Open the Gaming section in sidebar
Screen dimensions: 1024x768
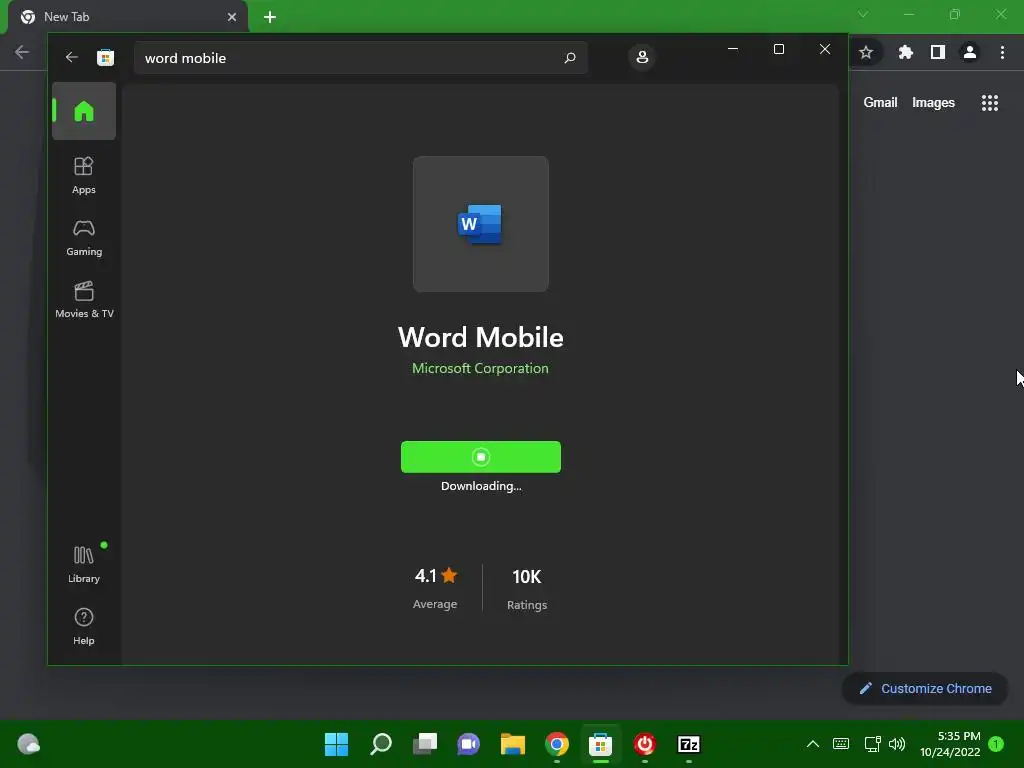pyautogui.click(x=84, y=238)
